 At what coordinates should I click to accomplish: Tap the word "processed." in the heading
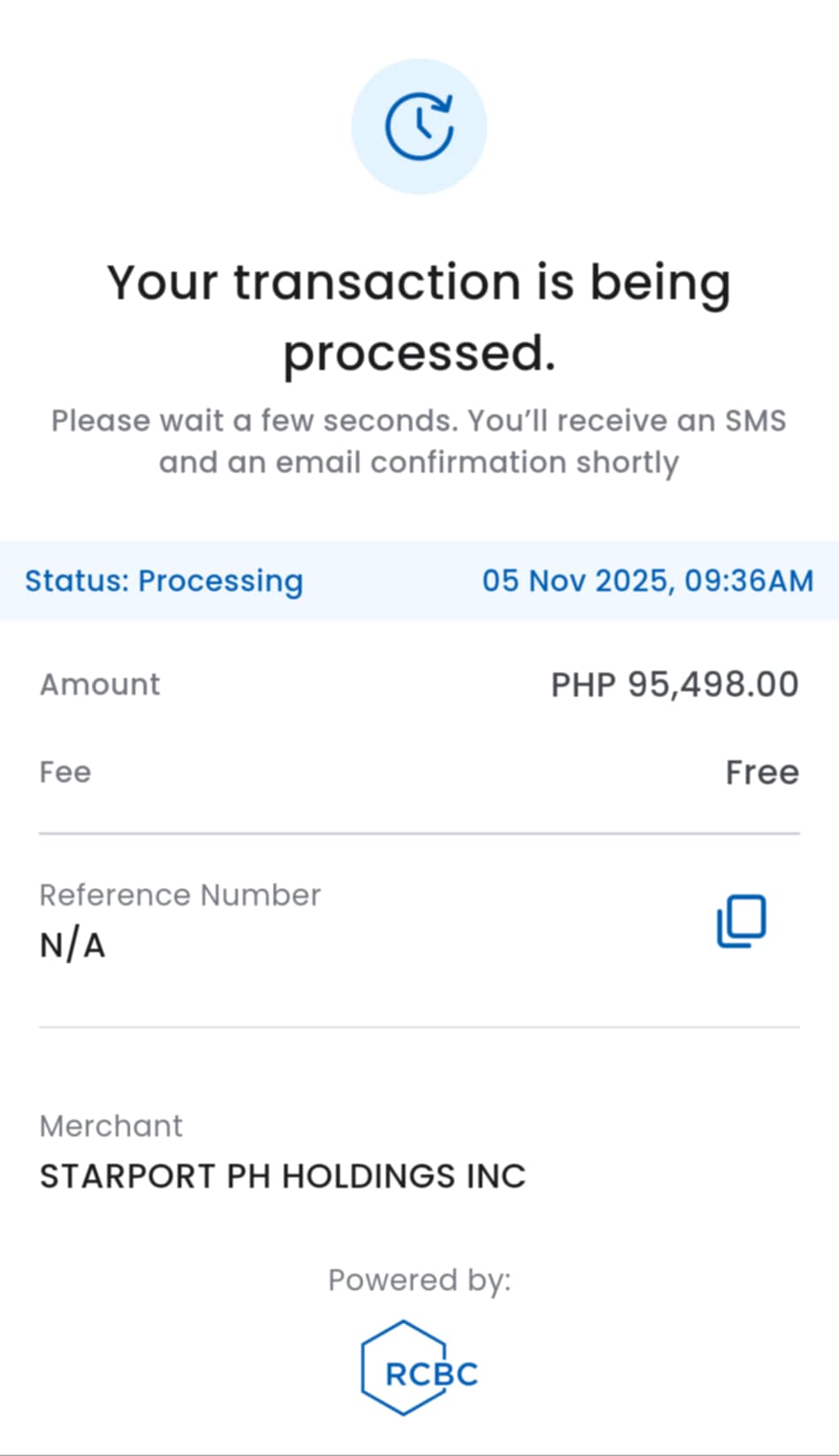click(x=419, y=354)
